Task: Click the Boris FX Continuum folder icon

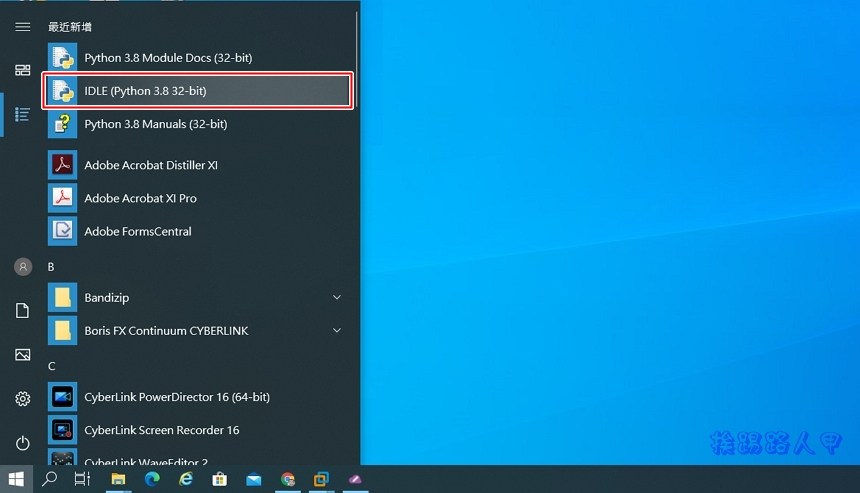Action: point(63,331)
